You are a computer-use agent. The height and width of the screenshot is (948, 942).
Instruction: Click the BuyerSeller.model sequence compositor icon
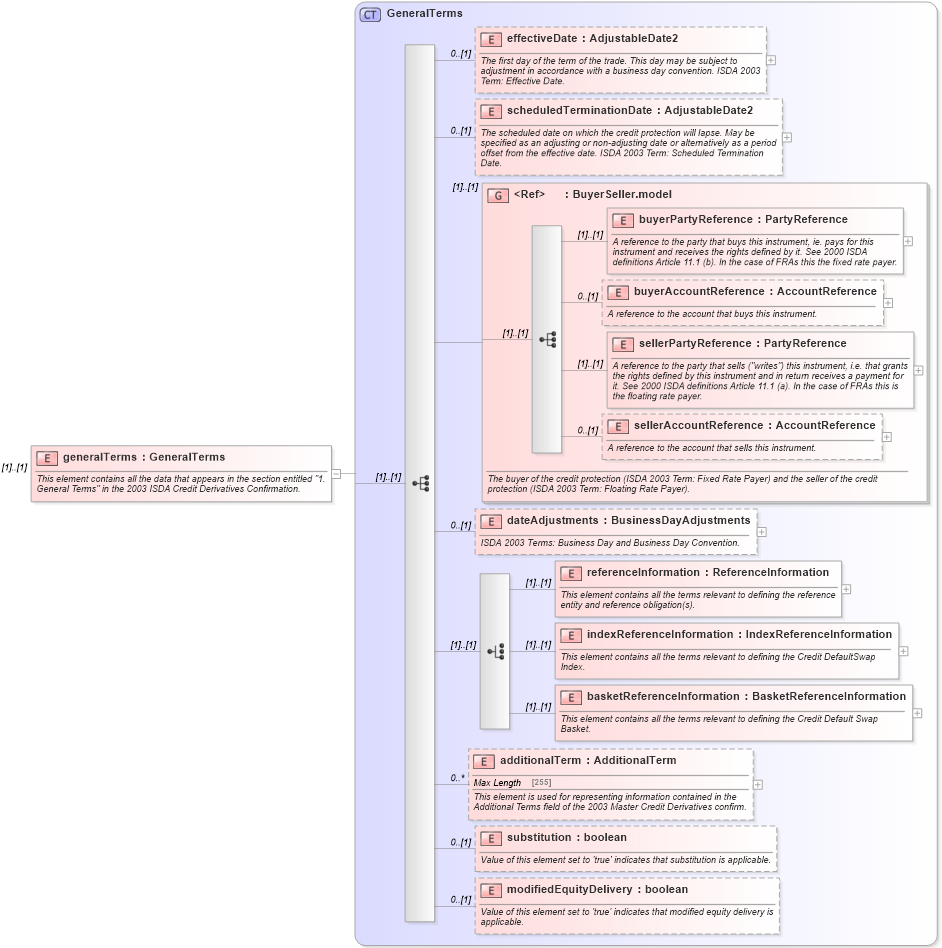[548, 339]
